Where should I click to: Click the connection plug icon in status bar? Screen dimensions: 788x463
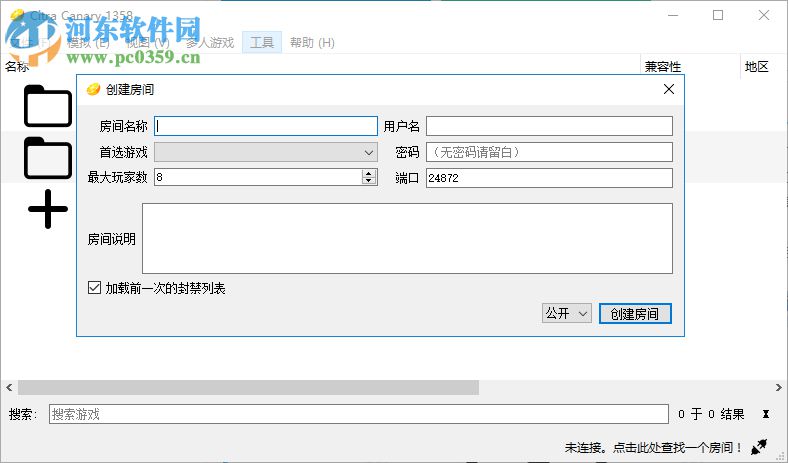pos(759,446)
